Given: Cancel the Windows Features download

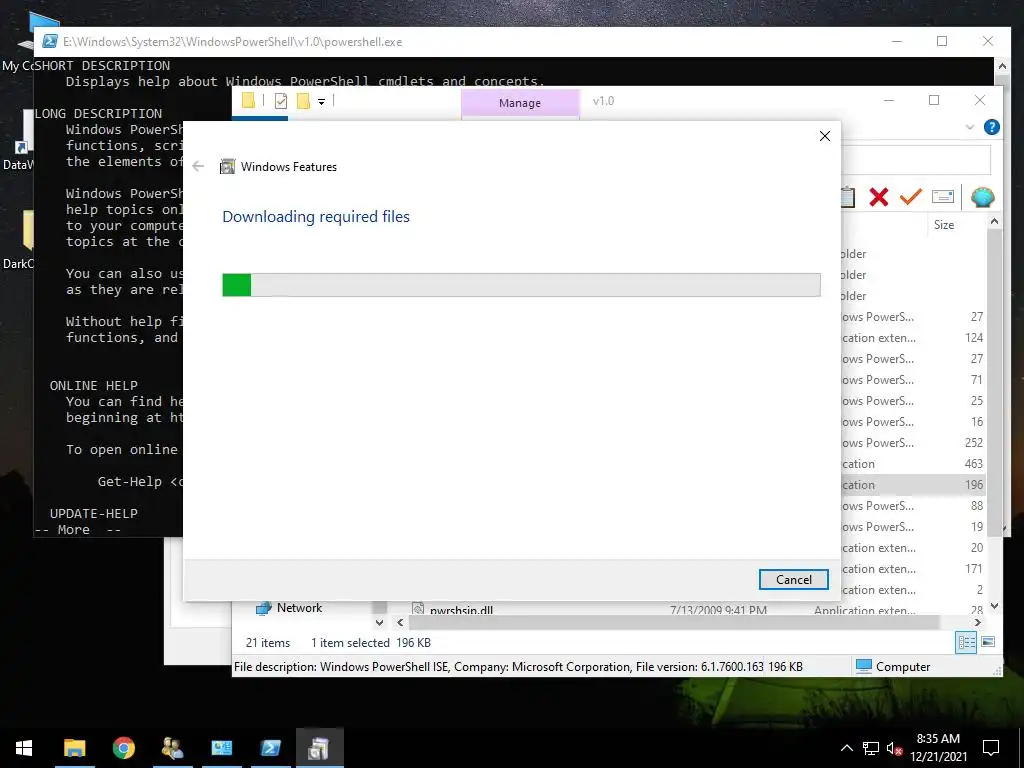Looking at the screenshot, I should pos(793,579).
